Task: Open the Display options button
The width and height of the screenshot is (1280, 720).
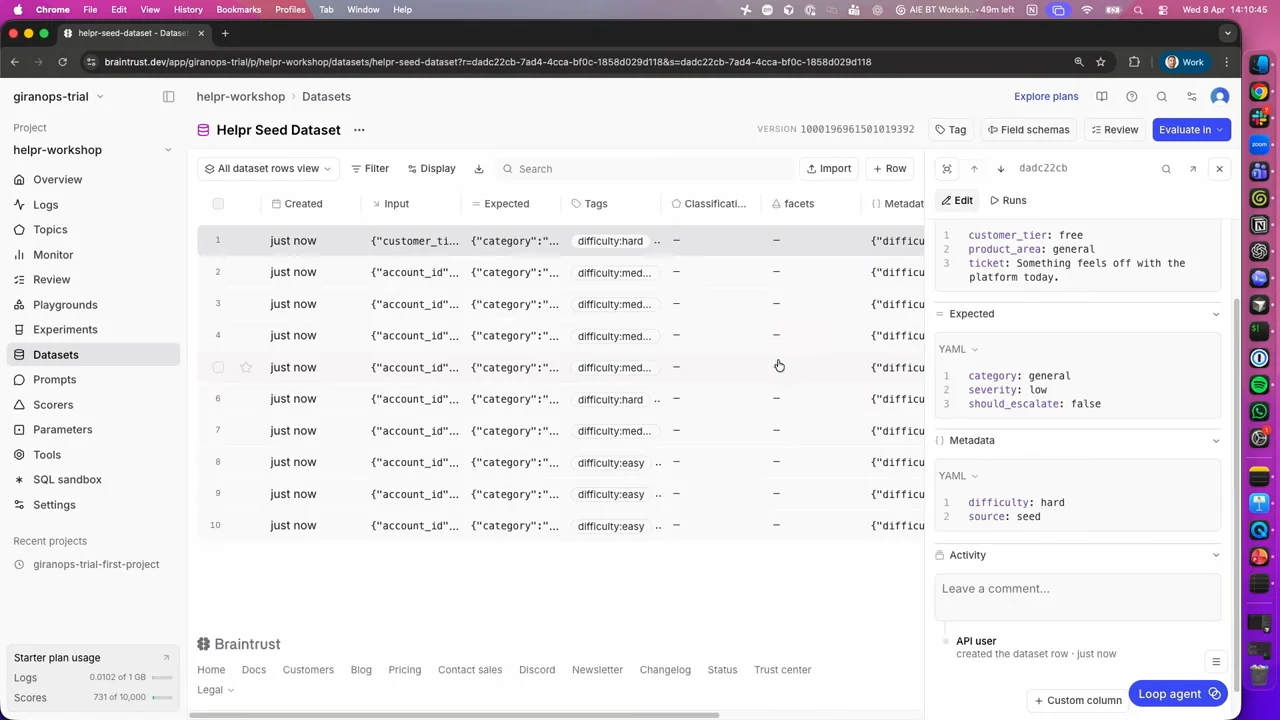Action: point(430,169)
